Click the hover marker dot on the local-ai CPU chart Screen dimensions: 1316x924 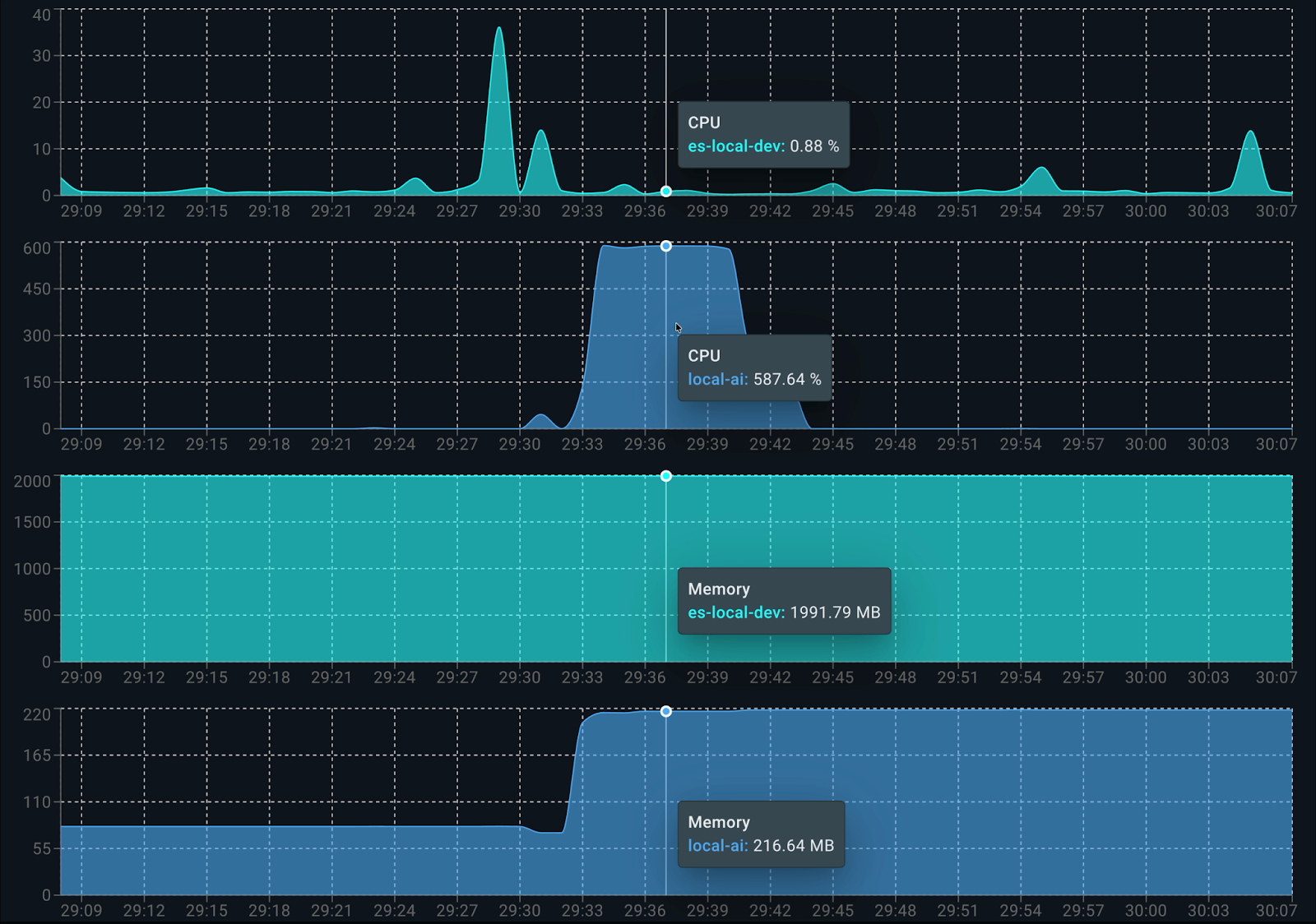666,246
